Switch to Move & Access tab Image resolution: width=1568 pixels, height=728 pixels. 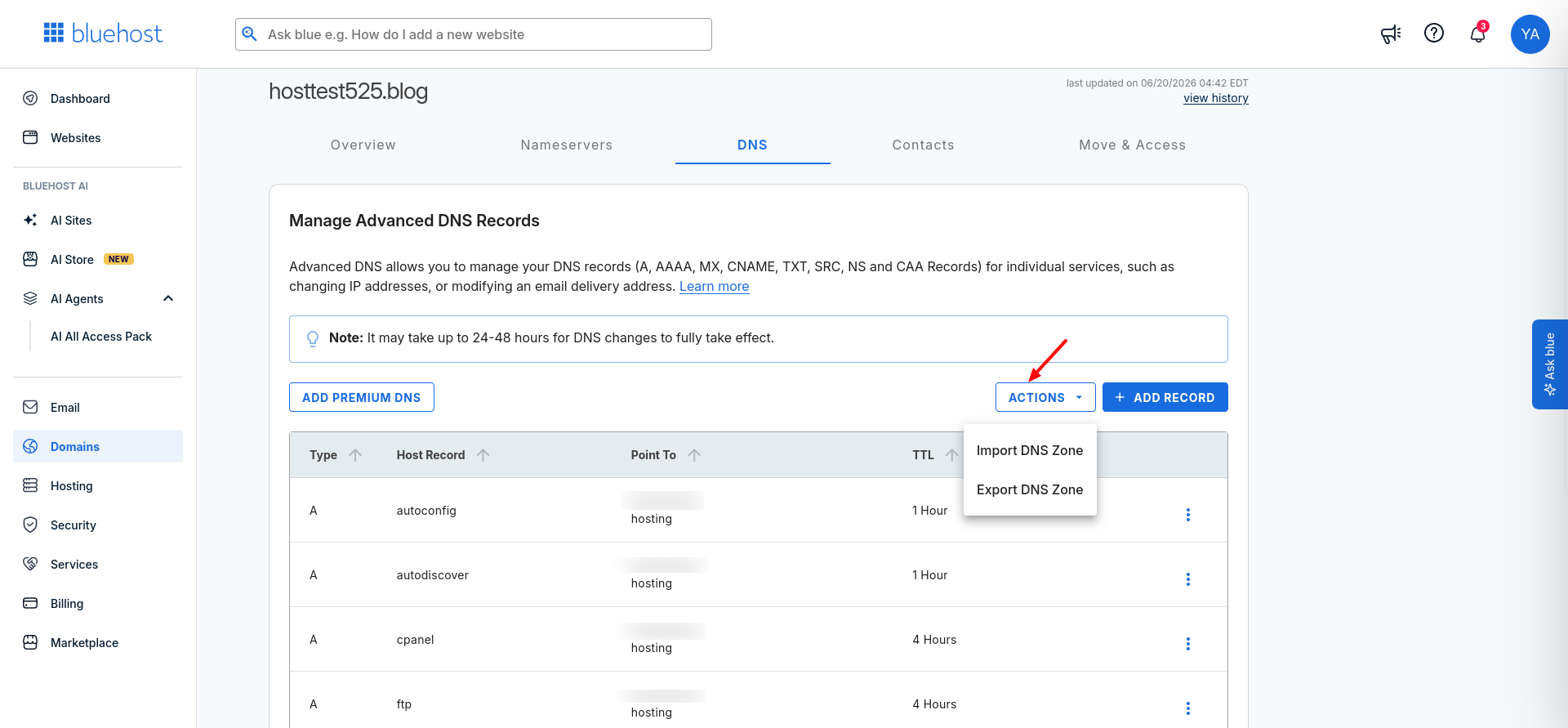pos(1132,145)
